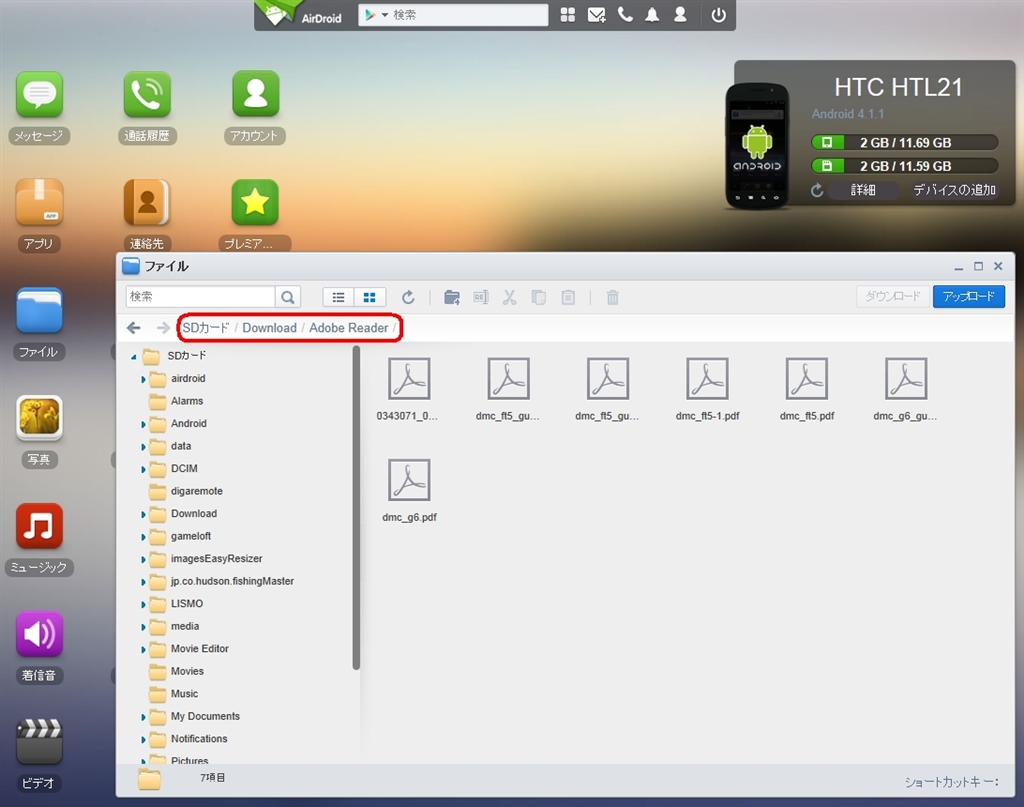
Task: Click the internal storage 2 GB / 11.69 GB bar
Action: tap(904, 142)
